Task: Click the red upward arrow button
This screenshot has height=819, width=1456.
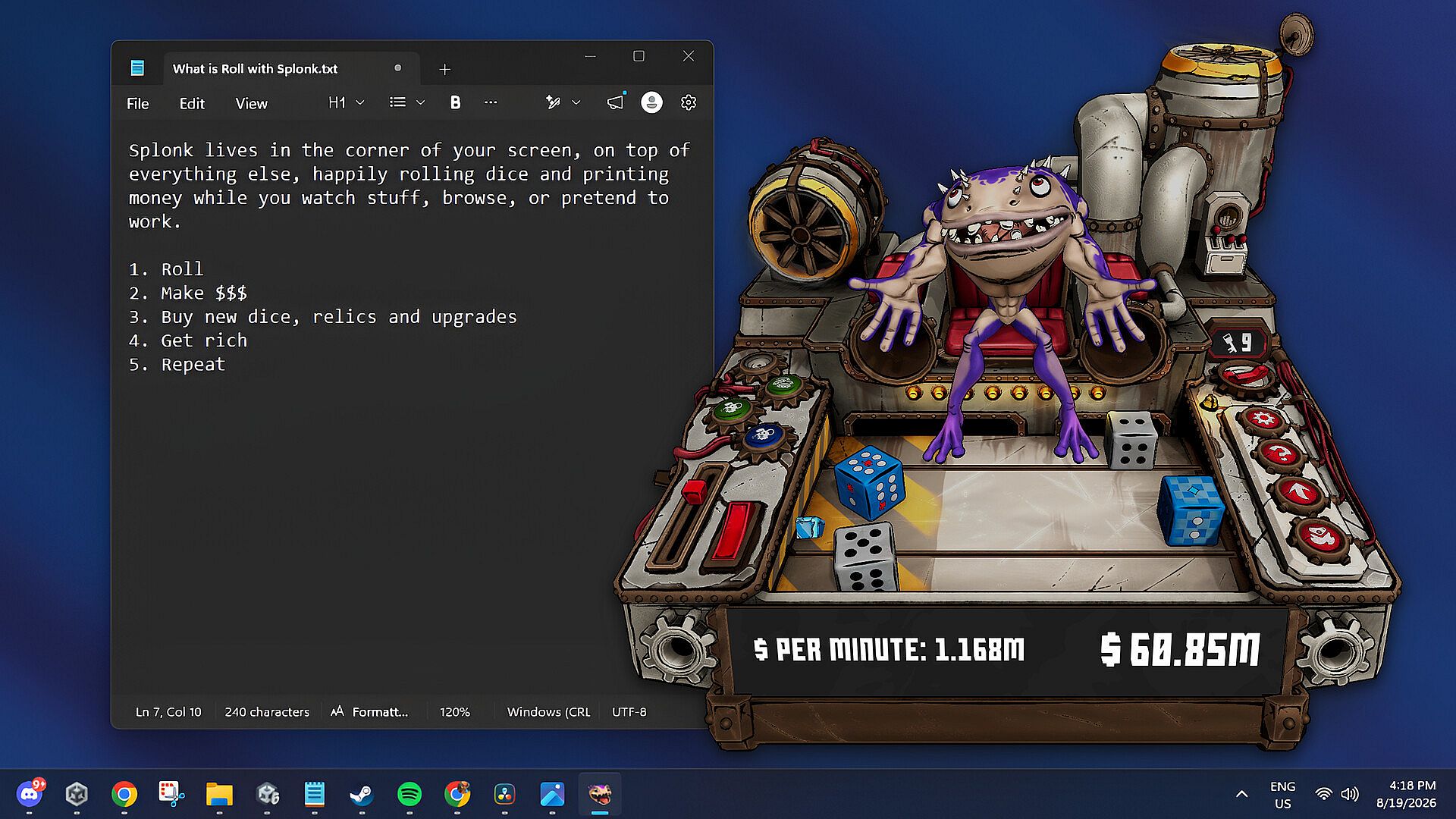Action: pos(1300,493)
